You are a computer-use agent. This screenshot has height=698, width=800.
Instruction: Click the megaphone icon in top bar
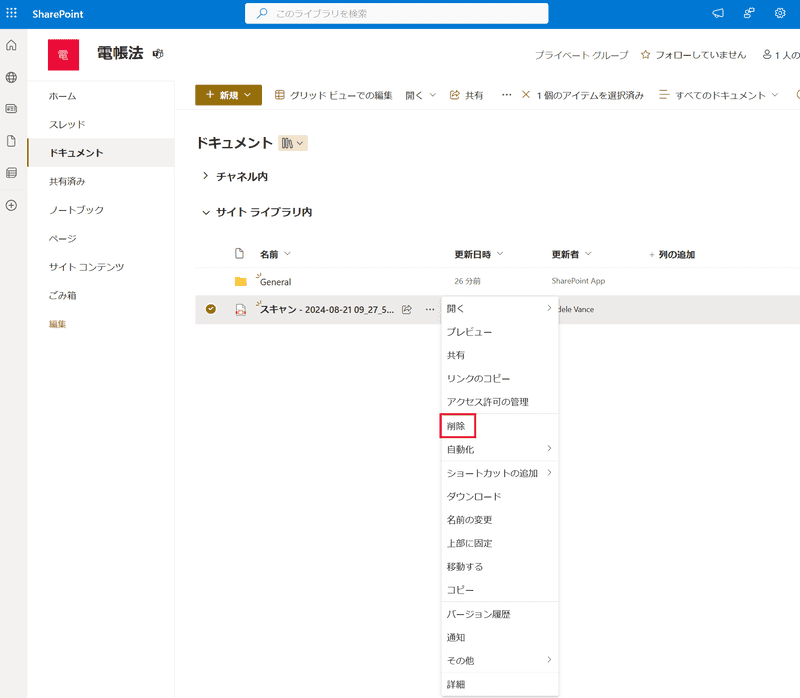(717, 13)
